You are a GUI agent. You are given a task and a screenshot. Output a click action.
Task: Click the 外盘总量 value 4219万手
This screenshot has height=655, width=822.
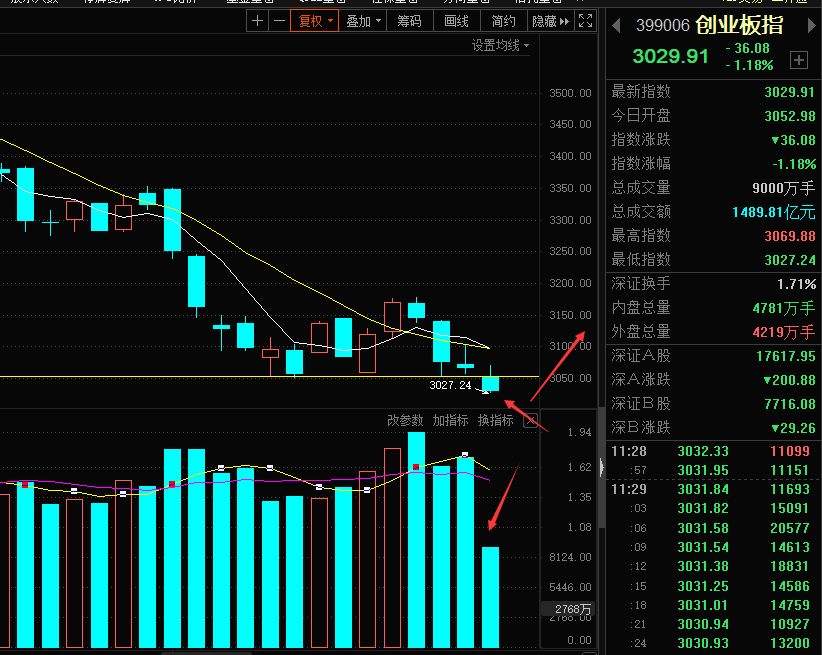coord(784,332)
